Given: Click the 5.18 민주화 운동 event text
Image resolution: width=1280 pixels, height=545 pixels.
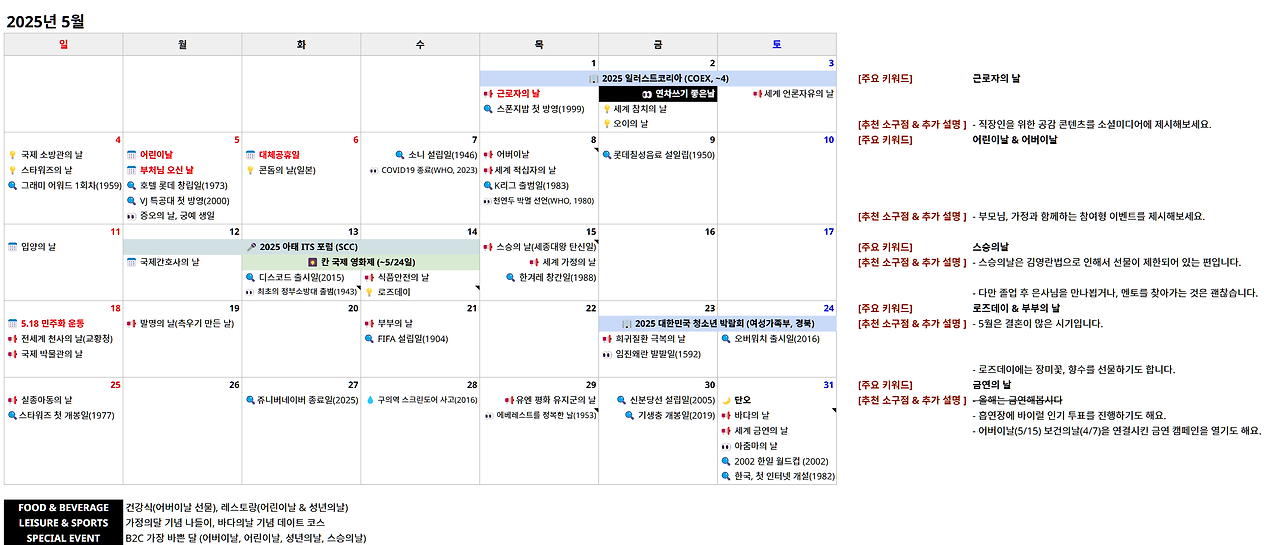Looking at the screenshot, I should [52, 323].
